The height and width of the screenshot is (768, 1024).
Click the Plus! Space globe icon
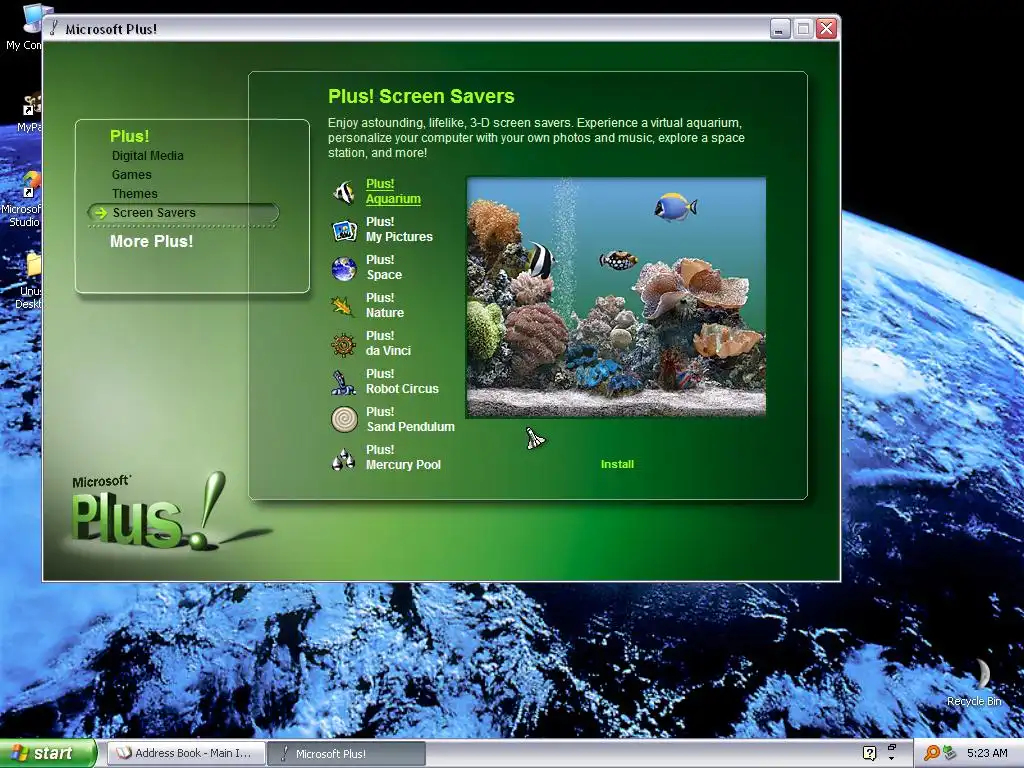(x=344, y=268)
